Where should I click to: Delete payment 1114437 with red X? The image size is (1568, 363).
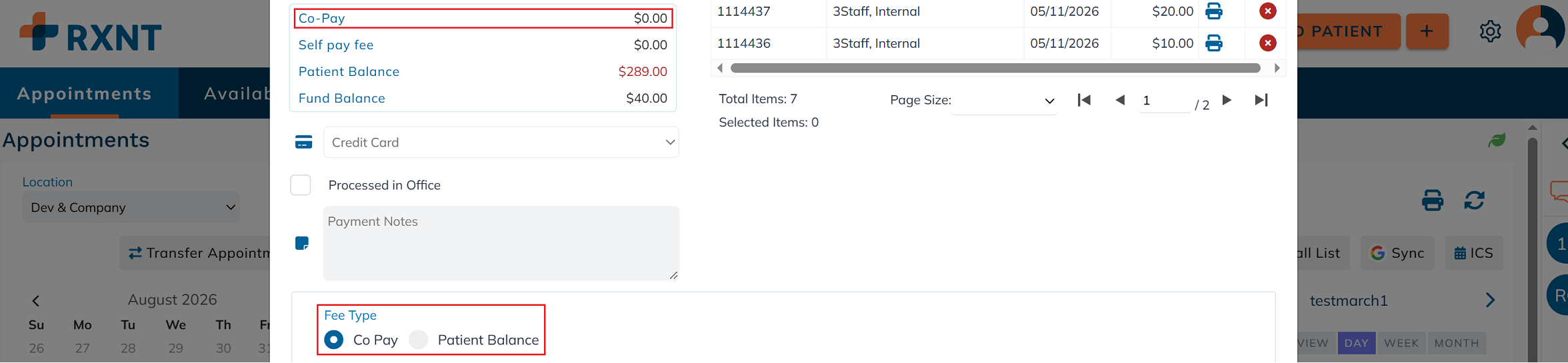point(1267,11)
